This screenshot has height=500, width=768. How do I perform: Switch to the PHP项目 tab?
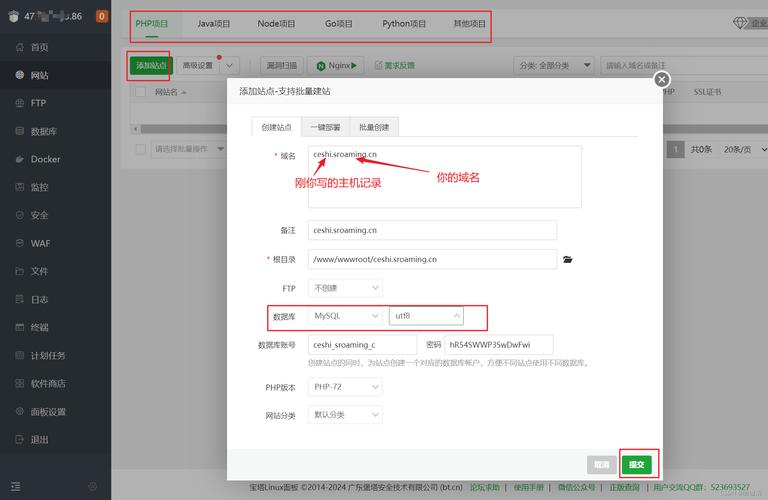[x=152, y=24]
